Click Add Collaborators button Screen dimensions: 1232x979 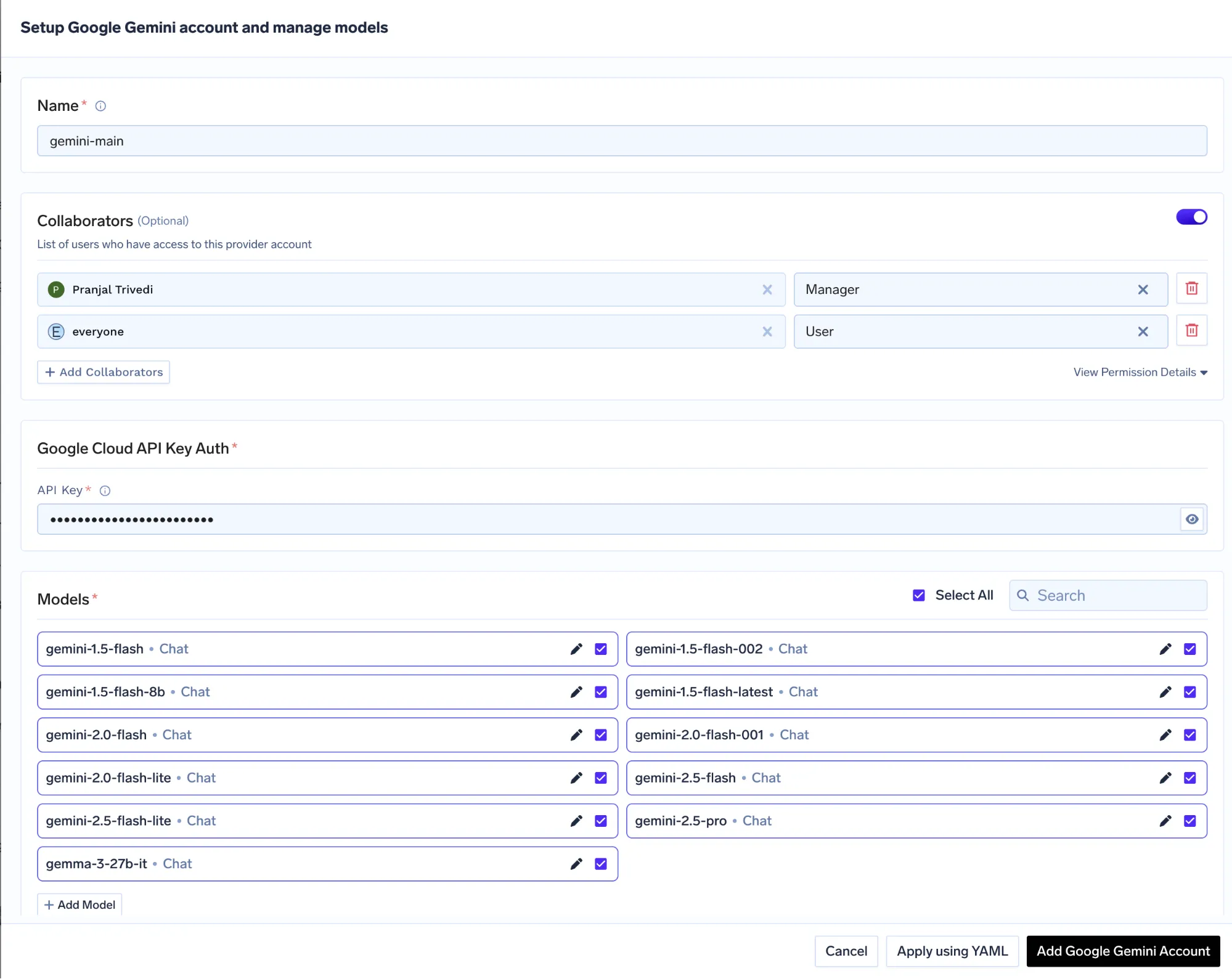coord(104,372)
